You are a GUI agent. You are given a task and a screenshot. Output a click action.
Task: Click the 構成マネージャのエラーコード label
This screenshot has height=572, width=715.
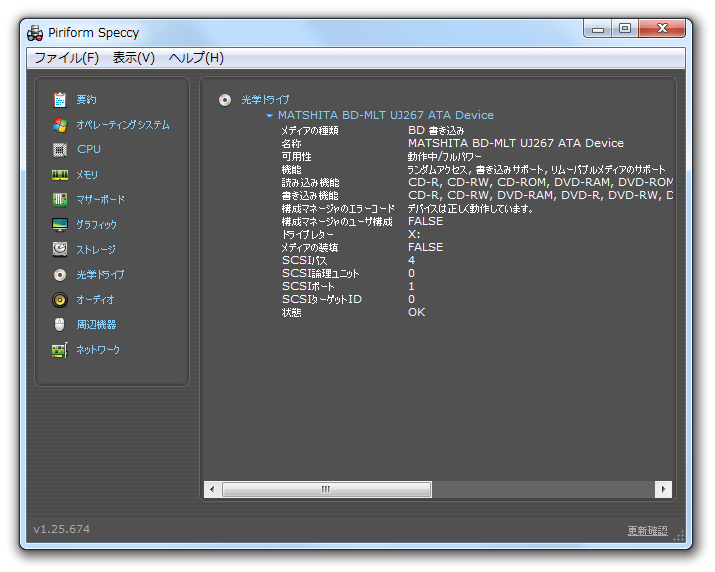[338, 209]
